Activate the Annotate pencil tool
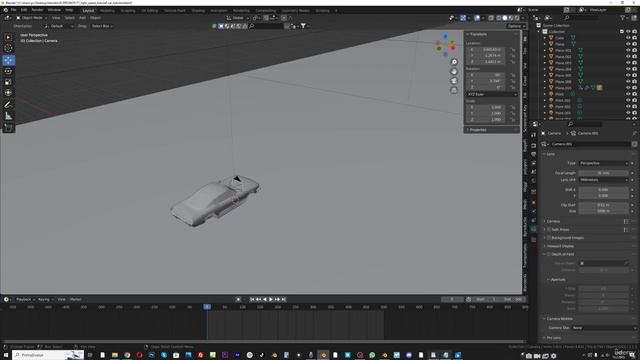Viewport: 640px width, 360px height. point(8,105)
